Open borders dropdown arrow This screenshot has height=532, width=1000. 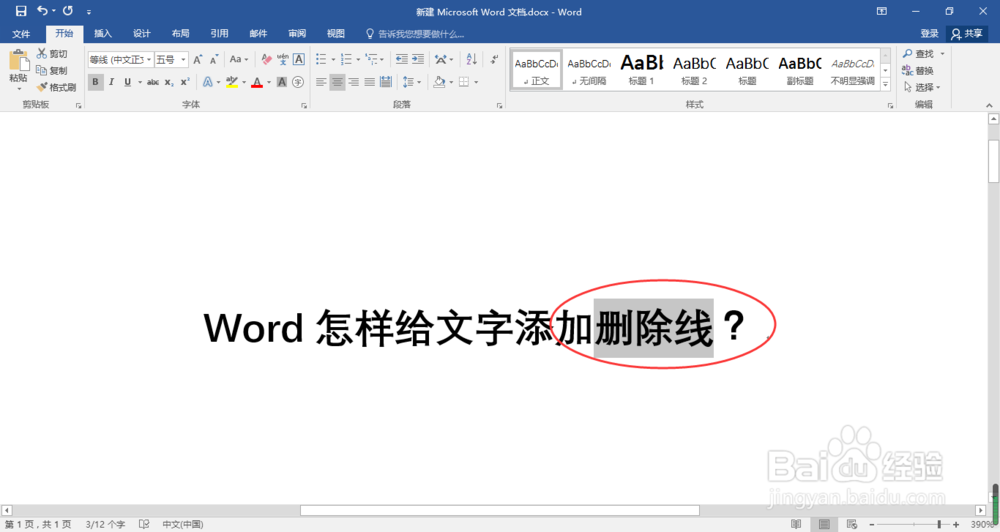click(x=476, y=82)
